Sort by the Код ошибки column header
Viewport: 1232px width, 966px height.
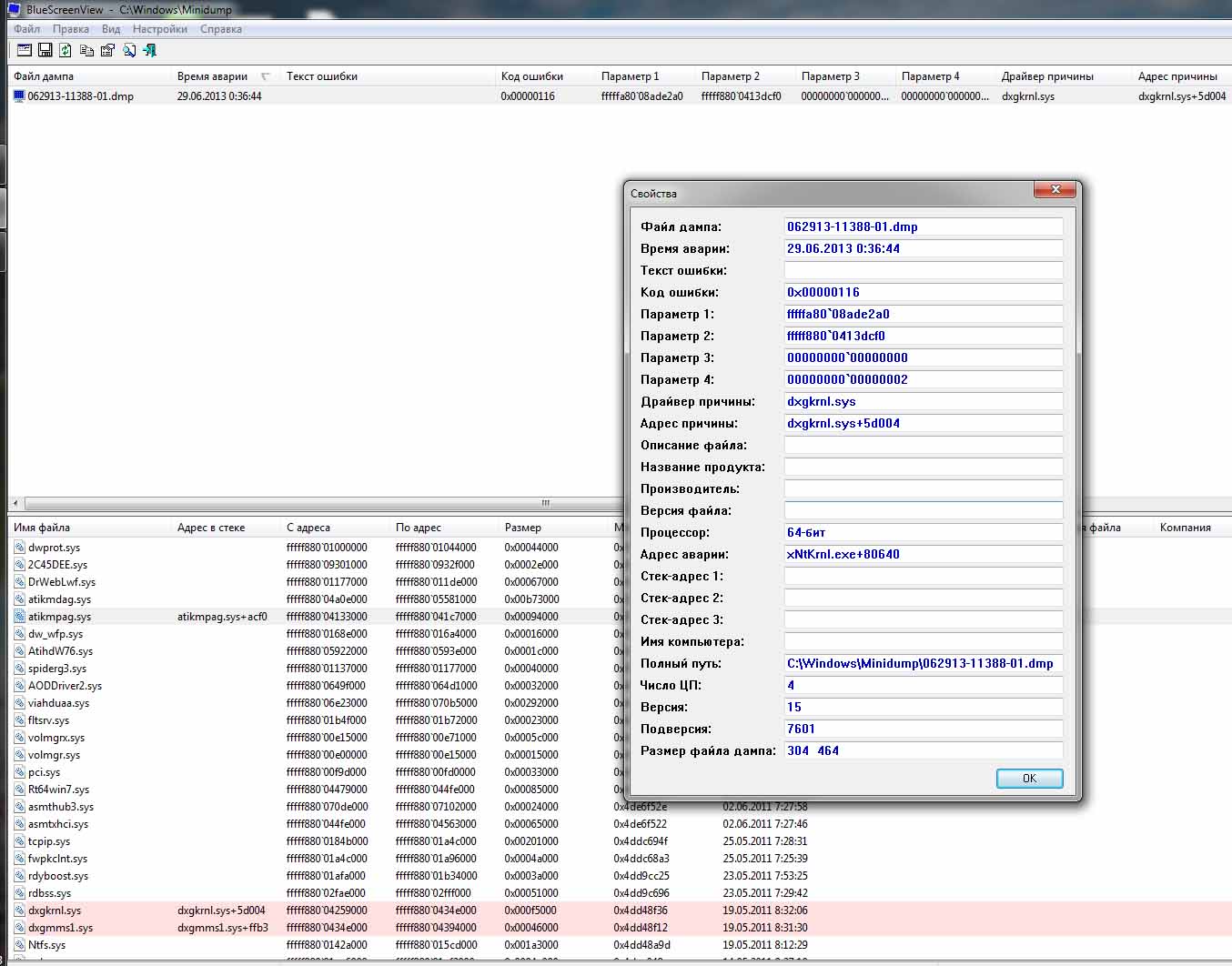[x=545, y=76]
